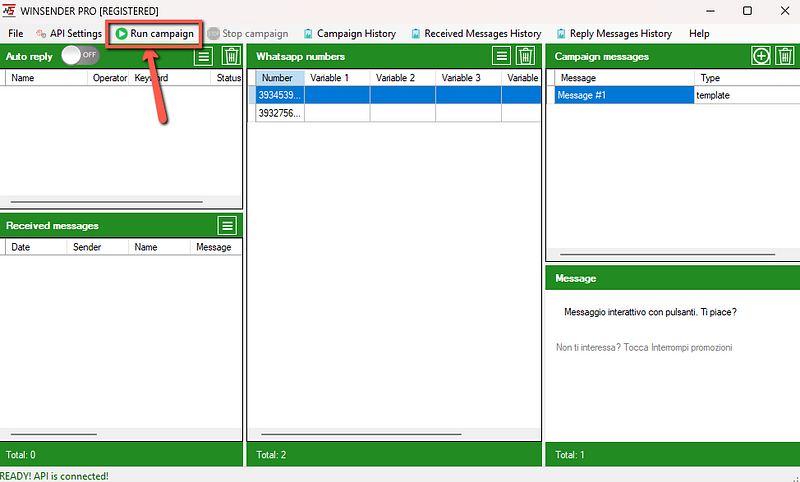Open Whatsapp numbers list menu icon
800x482 pixels.
pos(502,56)
